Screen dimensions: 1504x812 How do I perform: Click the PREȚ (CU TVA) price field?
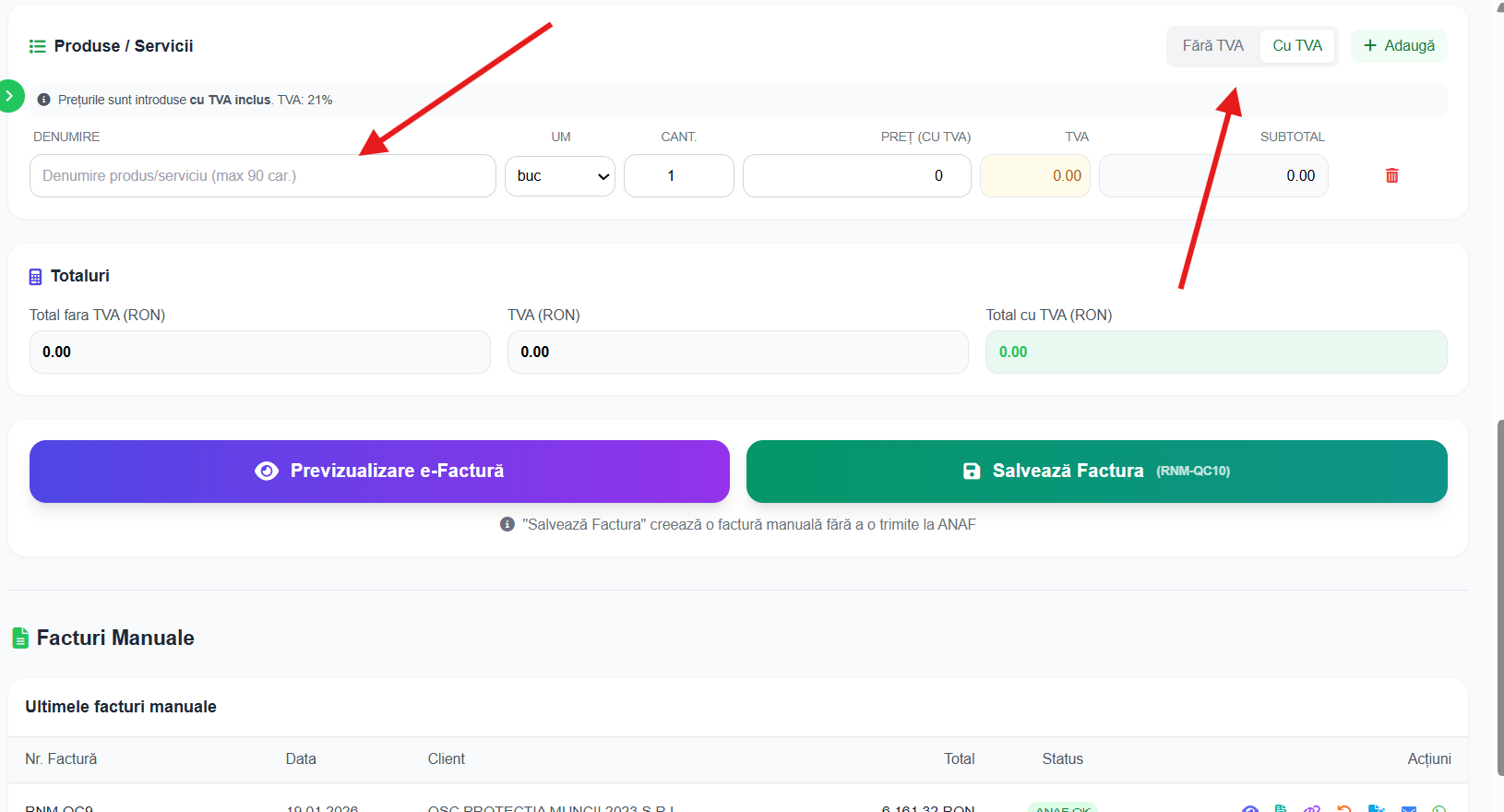856,175
